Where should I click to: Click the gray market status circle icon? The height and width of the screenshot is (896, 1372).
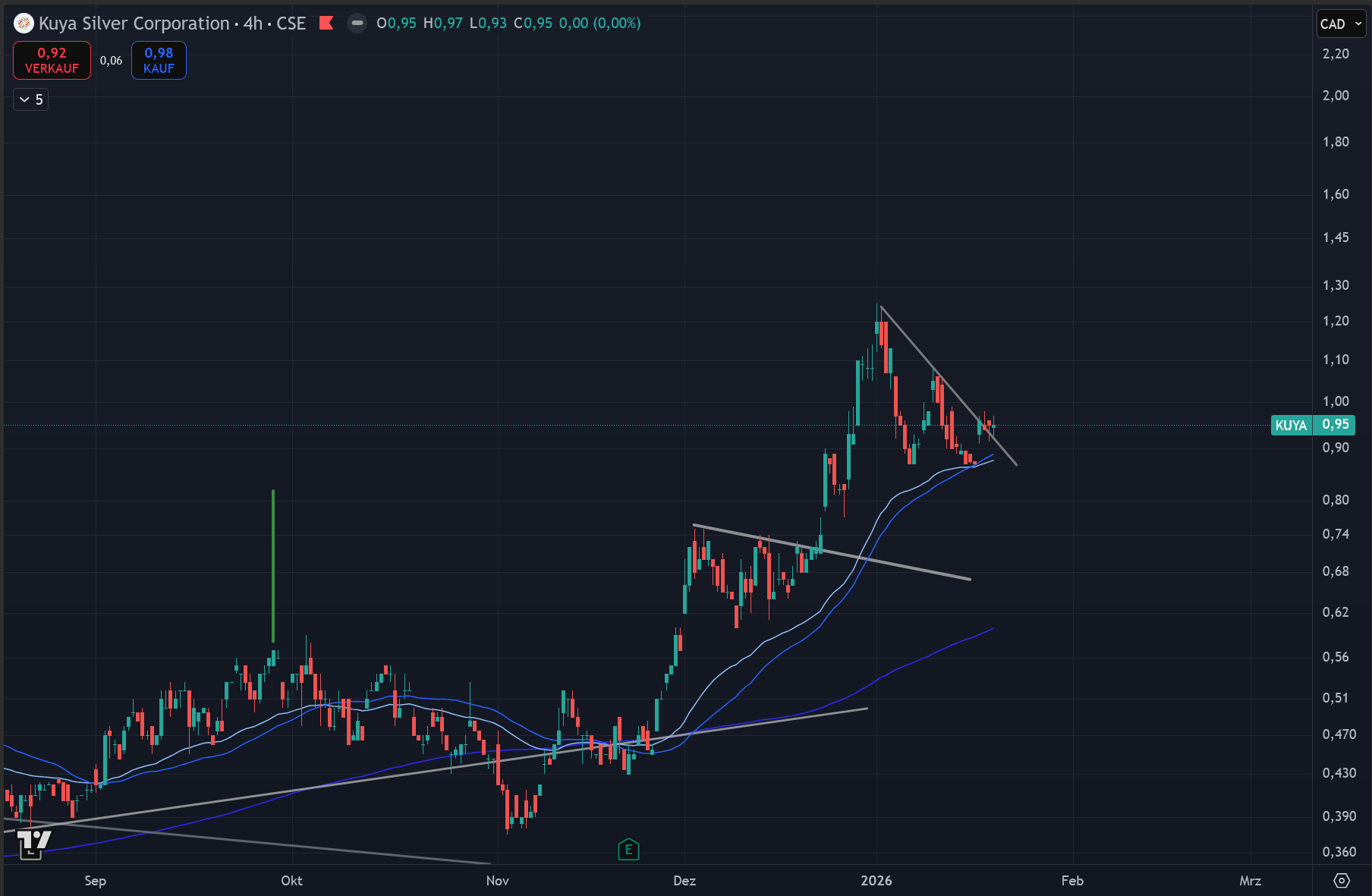pos(357,24)
